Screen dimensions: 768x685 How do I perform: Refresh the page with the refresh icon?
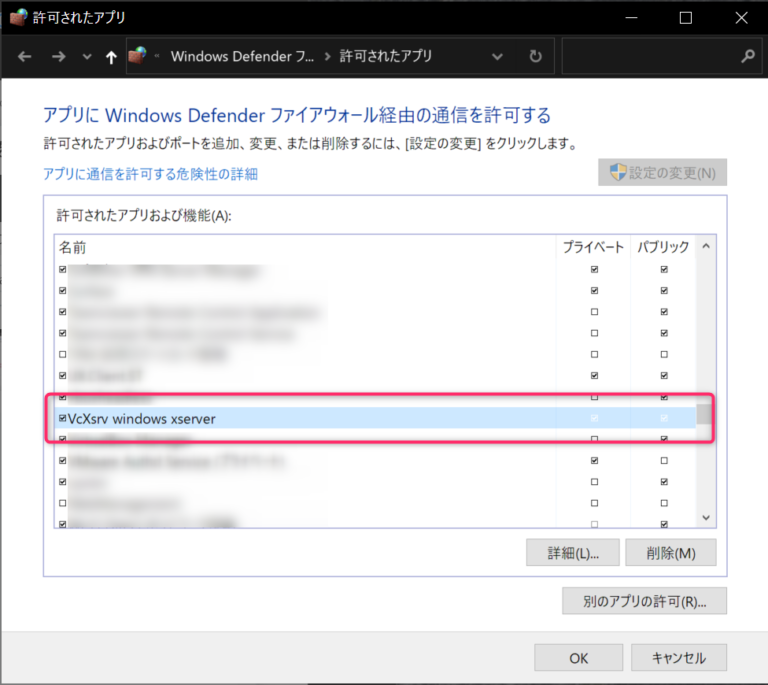point(535,56)
